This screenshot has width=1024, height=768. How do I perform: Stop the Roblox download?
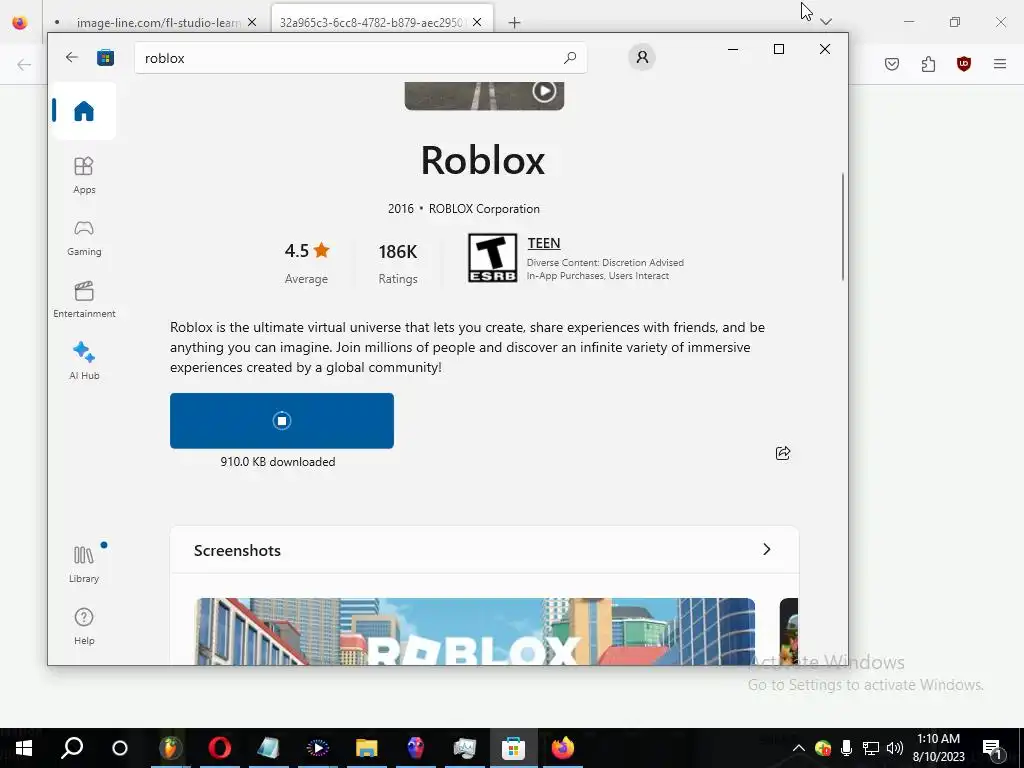point(281,421)
